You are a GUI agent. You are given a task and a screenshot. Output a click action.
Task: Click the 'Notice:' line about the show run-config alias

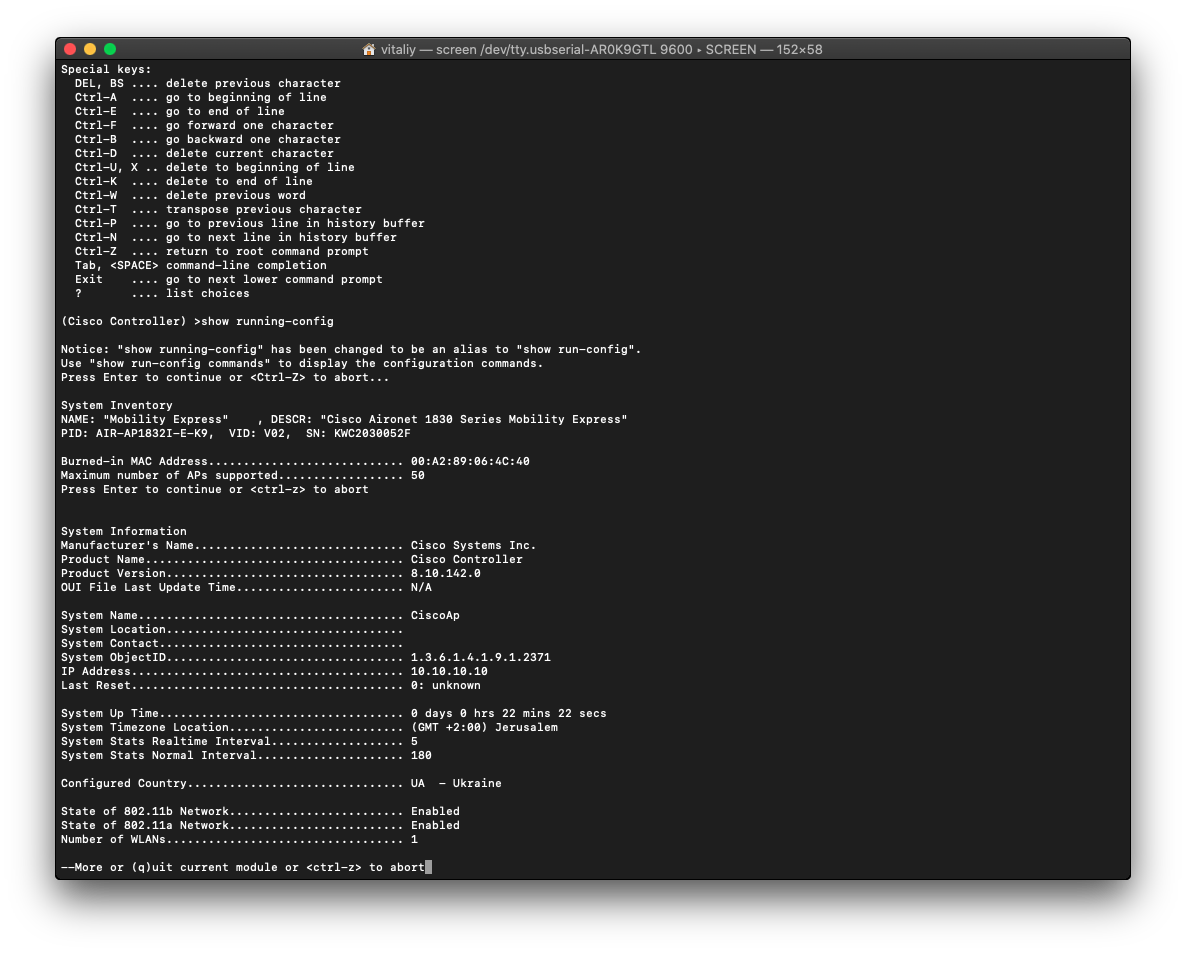tap(351, 349)
